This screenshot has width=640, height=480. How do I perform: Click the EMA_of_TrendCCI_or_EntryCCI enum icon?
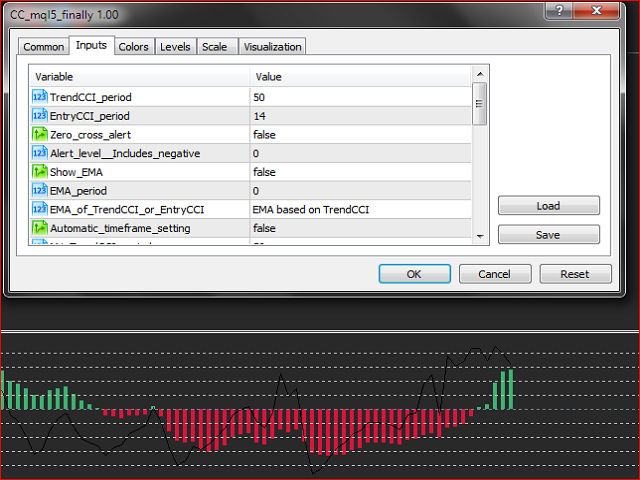[x=39, y=209]
